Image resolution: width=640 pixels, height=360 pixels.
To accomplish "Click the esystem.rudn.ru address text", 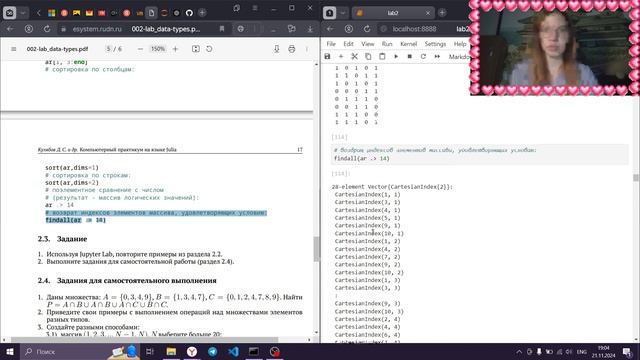I will point(97,29).
